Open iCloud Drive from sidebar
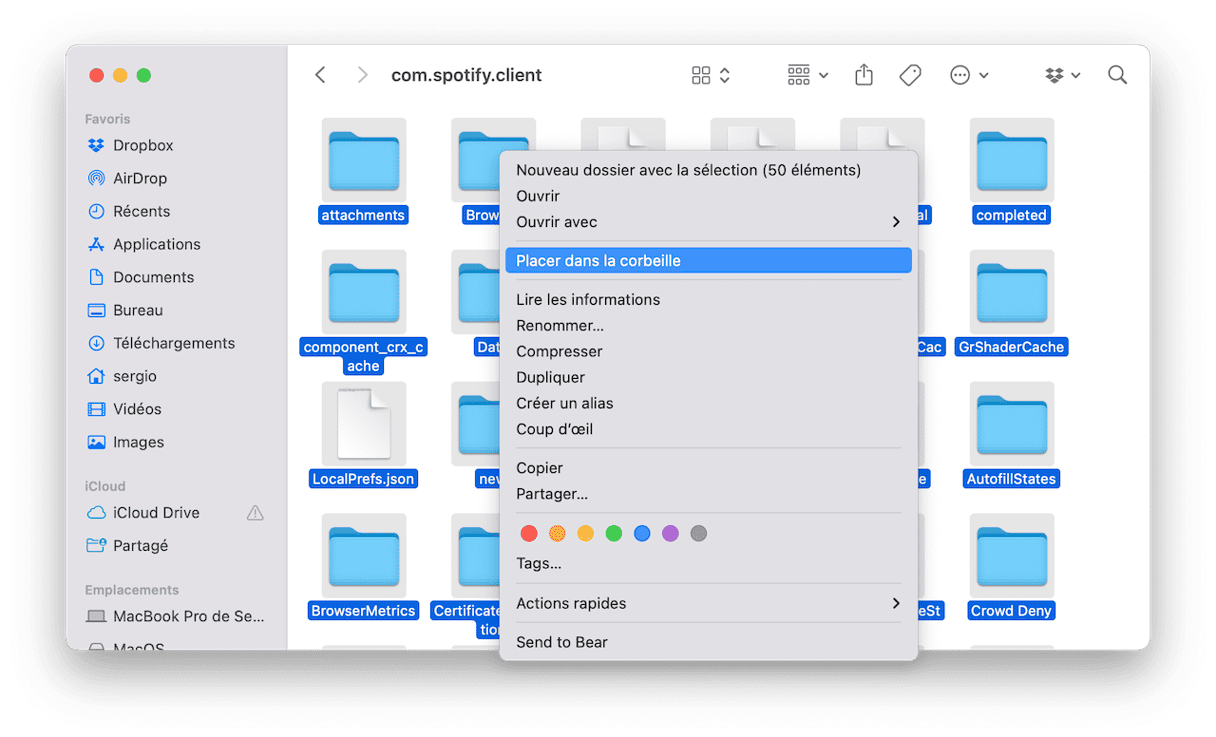 tap(156, 512)
